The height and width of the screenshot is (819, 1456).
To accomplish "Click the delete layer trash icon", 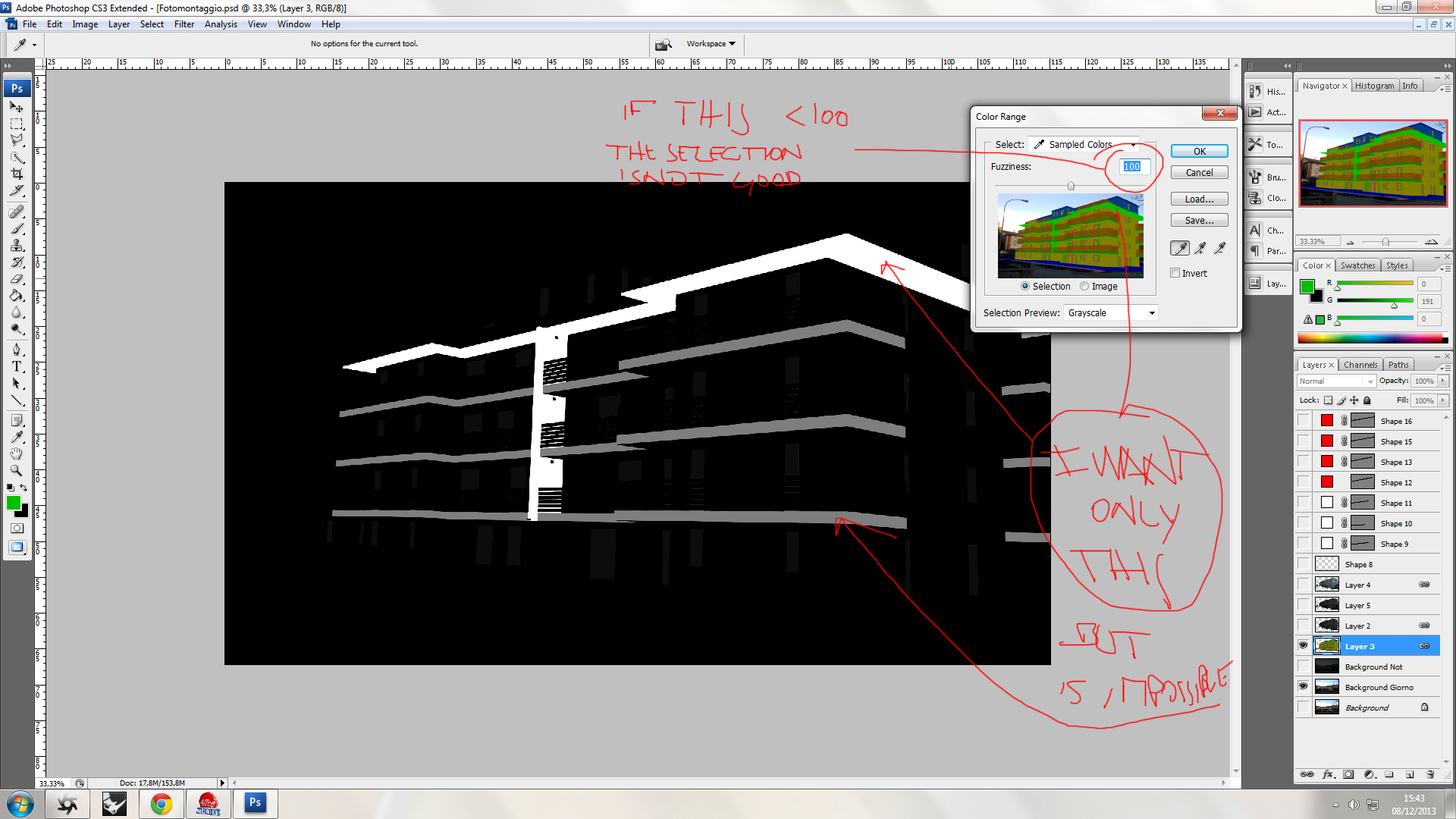I will pos(1430,774).
